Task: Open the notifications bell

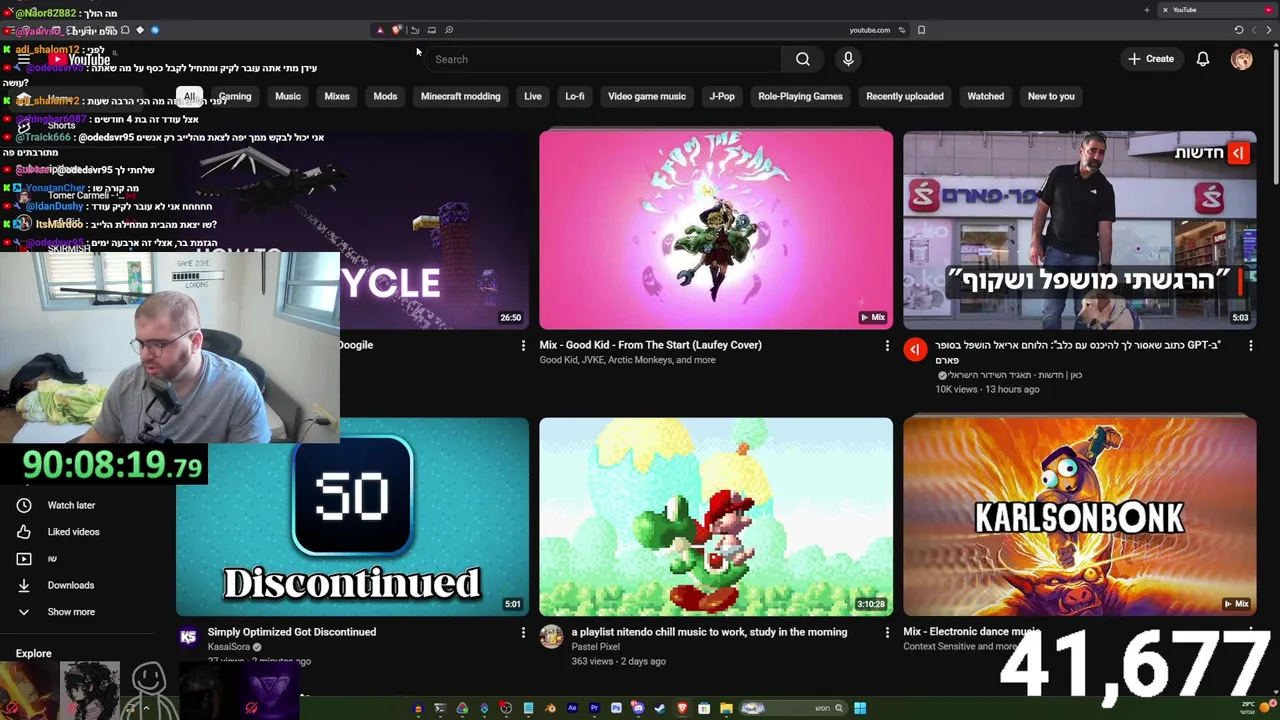Action: pyautogui.click(x=1203, y=59)
